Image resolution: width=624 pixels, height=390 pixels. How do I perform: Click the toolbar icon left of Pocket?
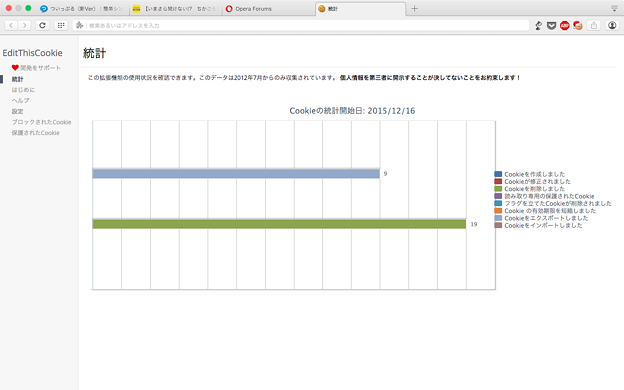(x=538, y=25)
